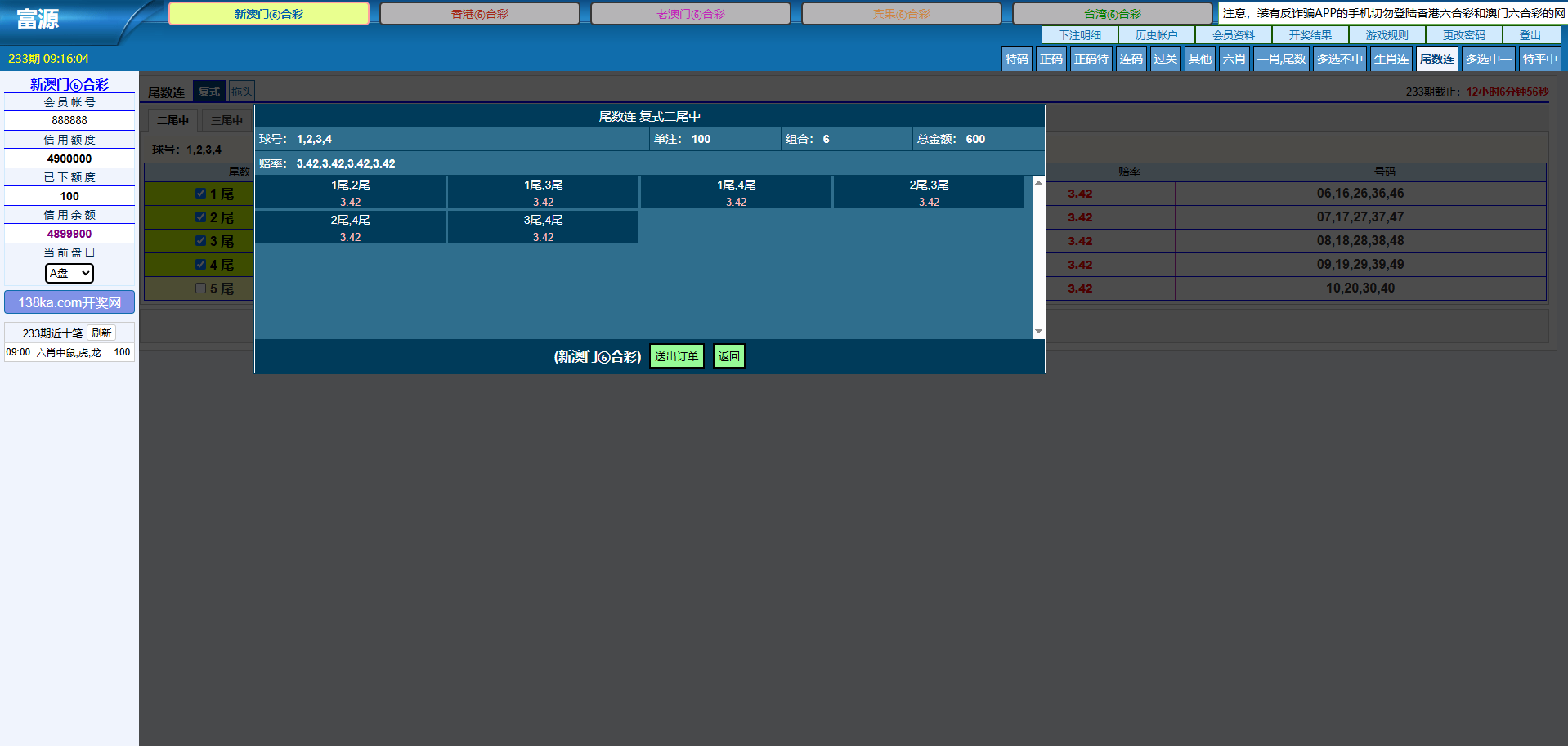Select the 其他 game type
The width and height of the screenshot is (1568, 746).
1200,59
